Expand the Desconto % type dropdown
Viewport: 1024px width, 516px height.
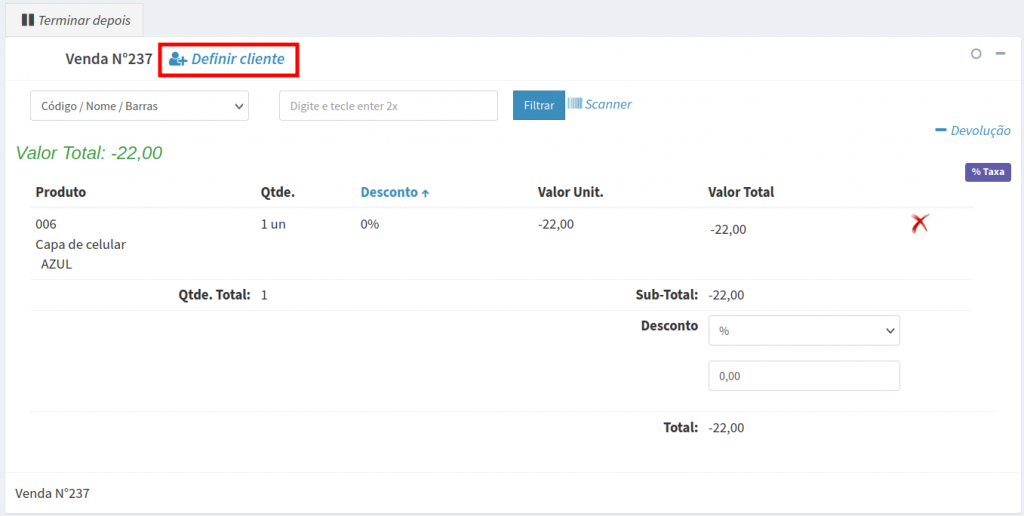tap(803, 330)
